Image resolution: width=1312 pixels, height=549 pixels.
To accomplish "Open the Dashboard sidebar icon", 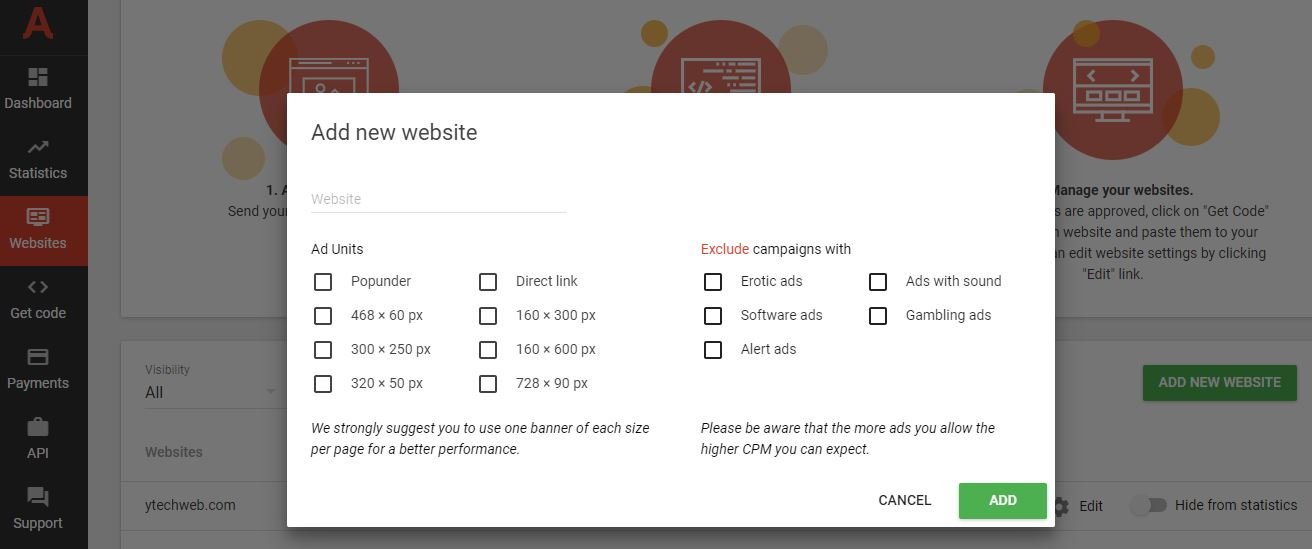I will coord(38,78).
